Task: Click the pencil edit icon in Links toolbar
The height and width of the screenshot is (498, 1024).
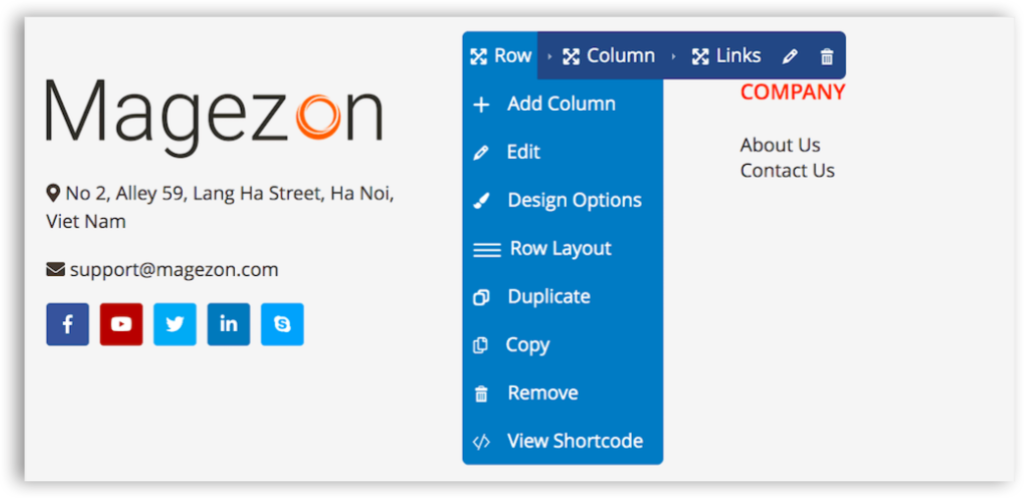Action: click(x=790, y=57)
